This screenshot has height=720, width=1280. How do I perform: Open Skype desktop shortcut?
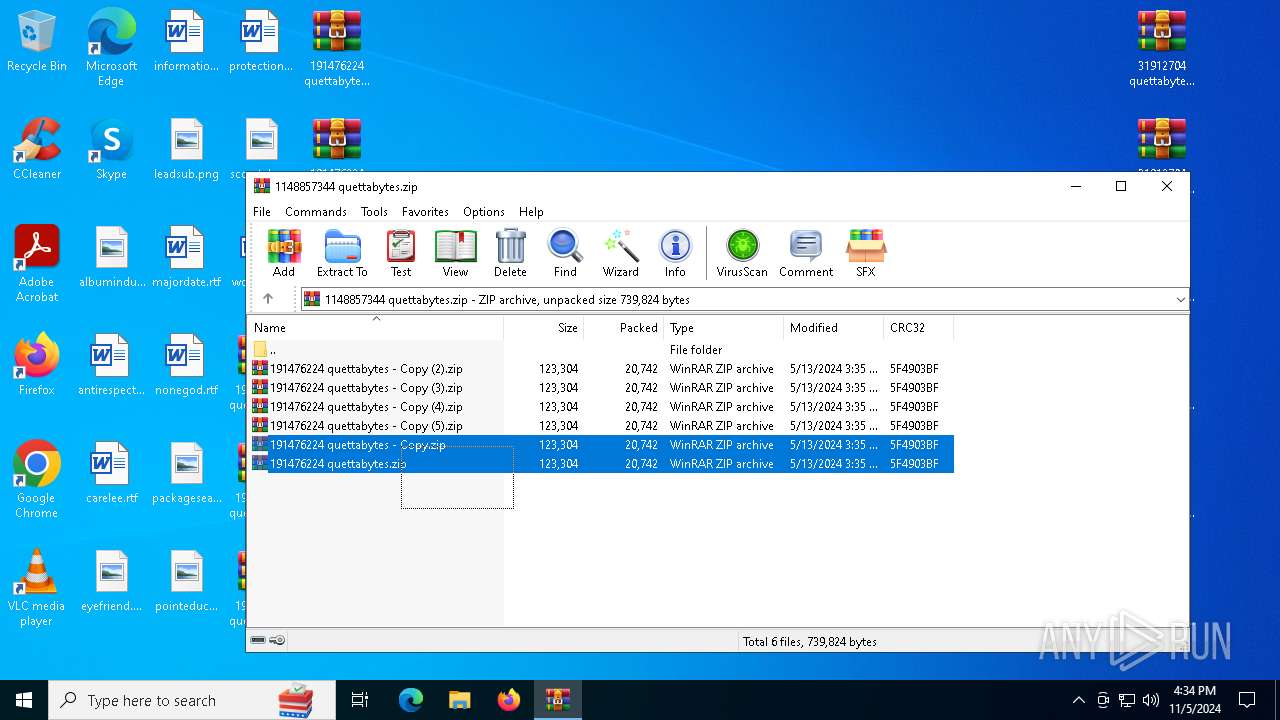tap(111, 150)
